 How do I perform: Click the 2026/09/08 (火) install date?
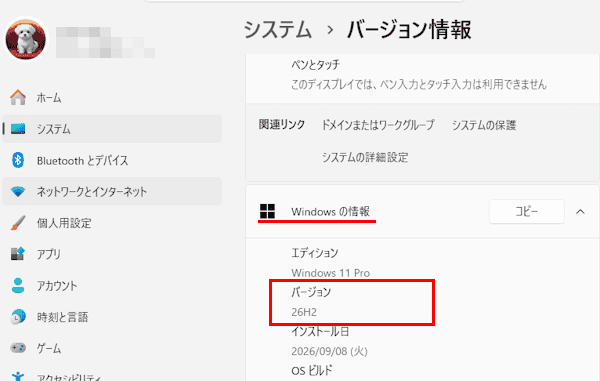click(329, 351)
